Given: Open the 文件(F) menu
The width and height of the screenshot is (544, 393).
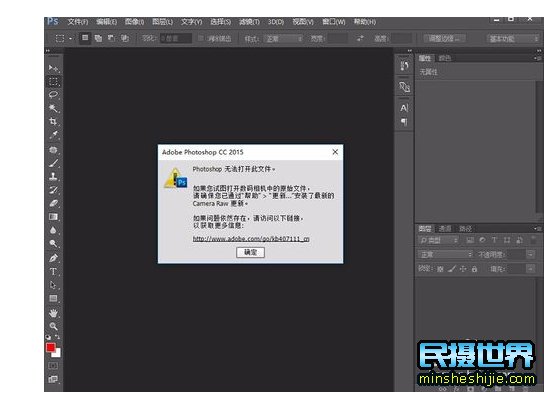Looking at the screenshot, I should 78,22.
